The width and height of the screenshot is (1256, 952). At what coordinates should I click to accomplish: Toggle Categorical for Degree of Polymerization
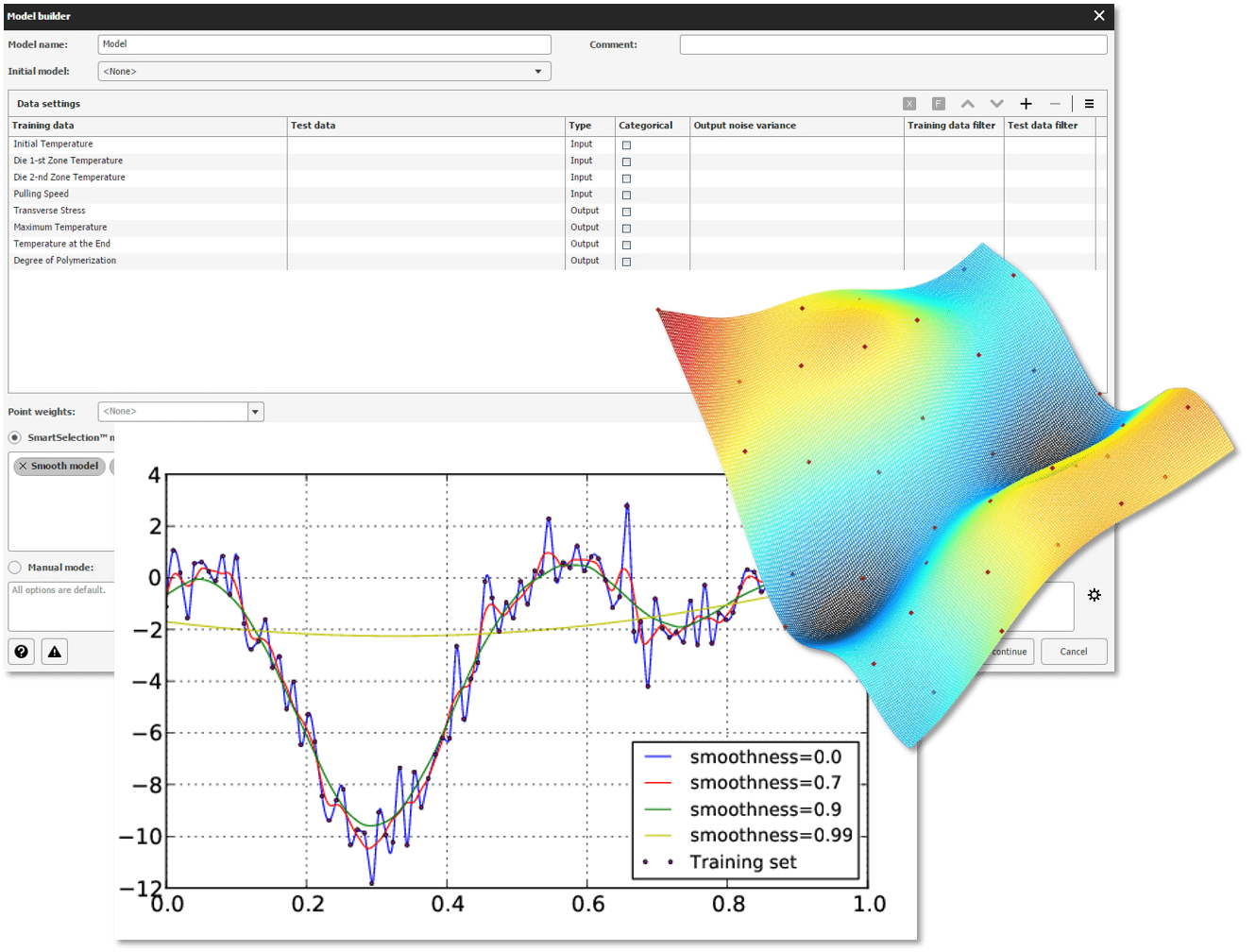[626, 262]
